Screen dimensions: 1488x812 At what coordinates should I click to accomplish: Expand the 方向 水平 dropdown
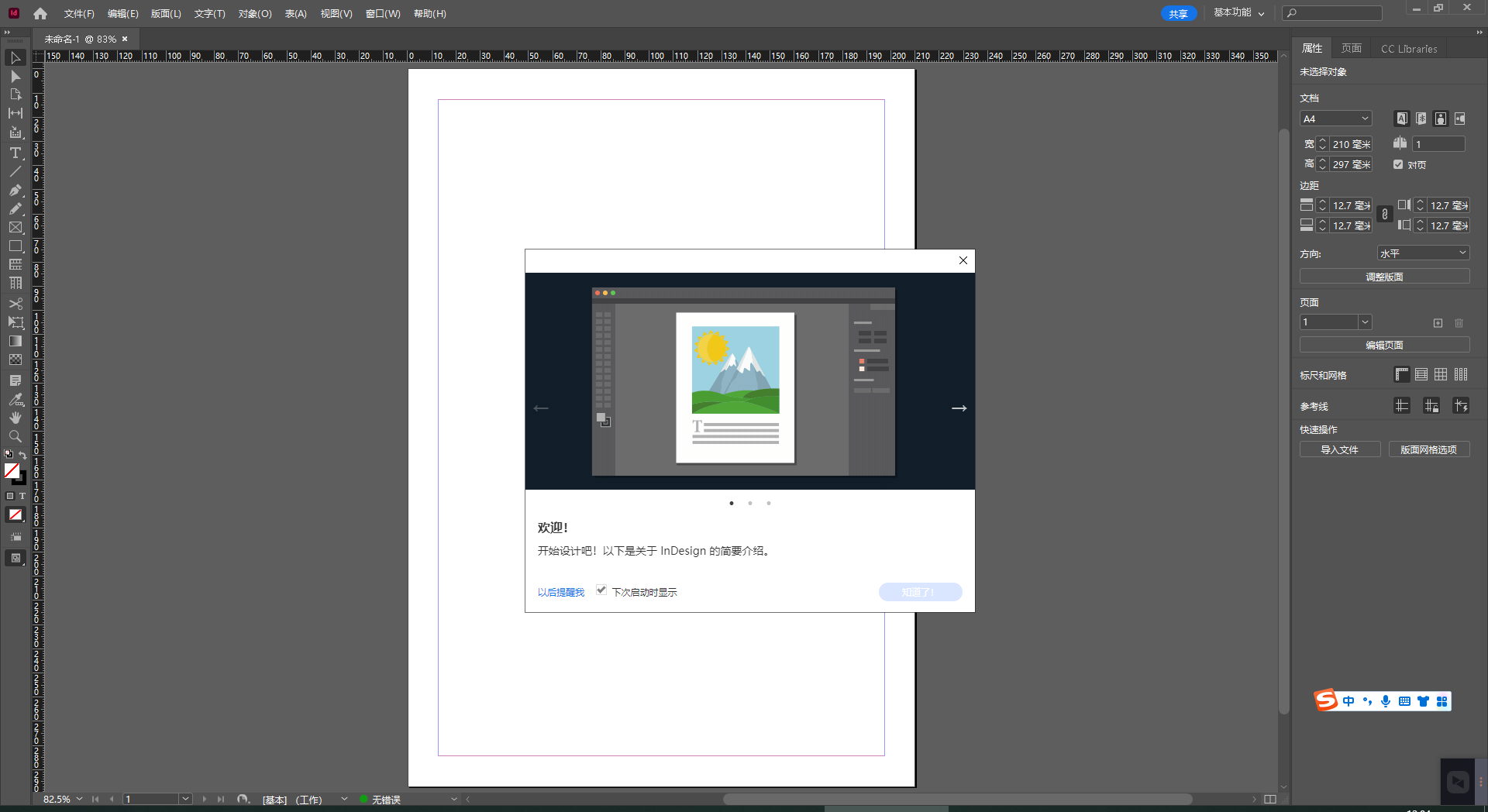click(x=1423, y=253)
